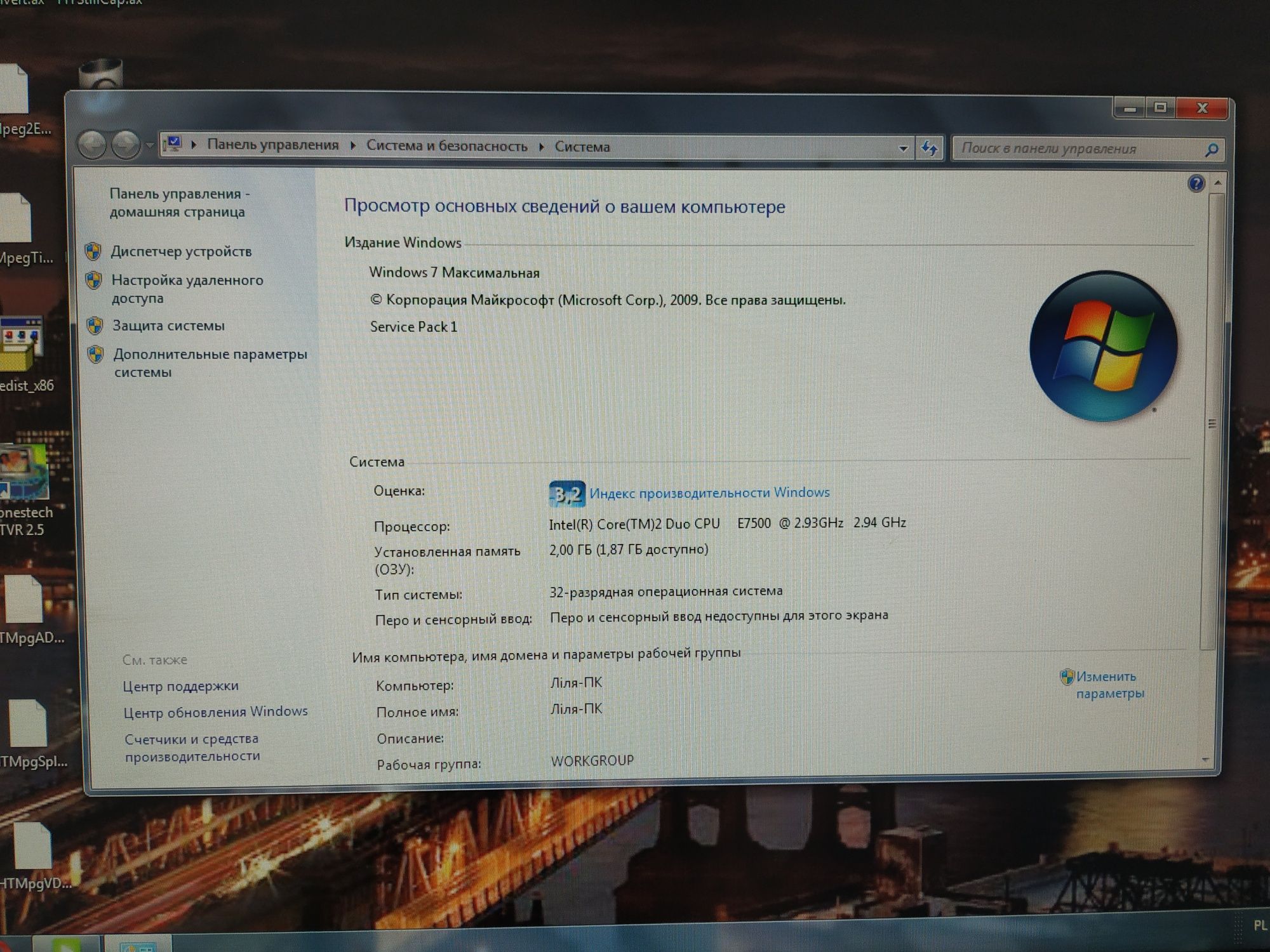
Task: Open Device Manager (Диспетчер устройств) link
Action: (x=181, y=251)
